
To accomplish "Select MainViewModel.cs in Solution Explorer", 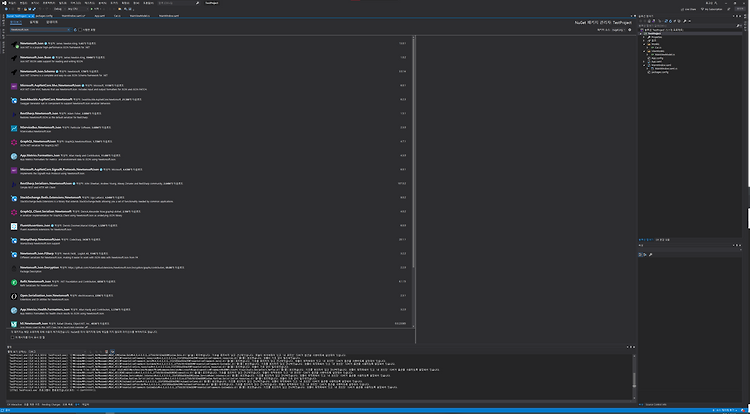I will (x=665, y=54).
